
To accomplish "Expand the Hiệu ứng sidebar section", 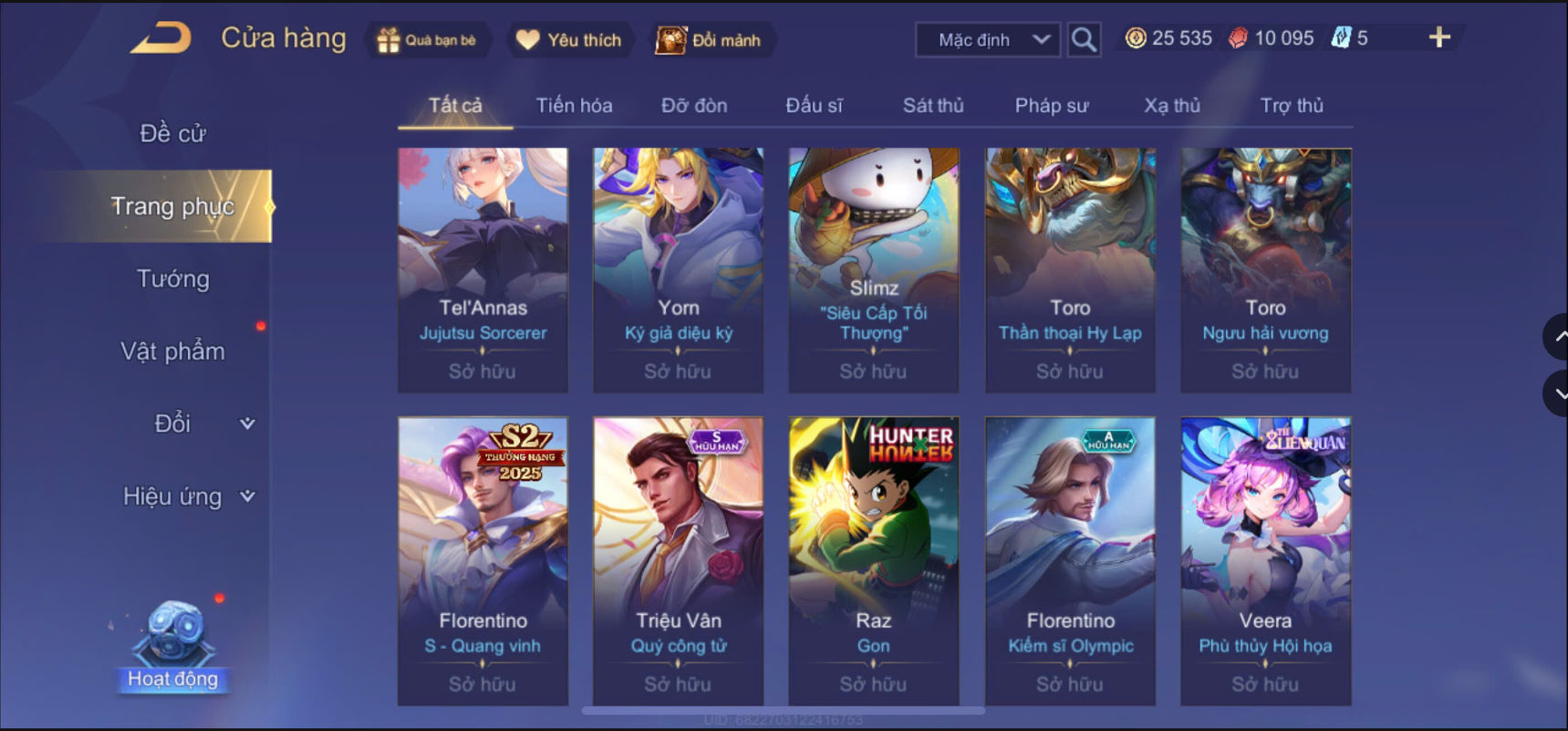I will [190, 496].
